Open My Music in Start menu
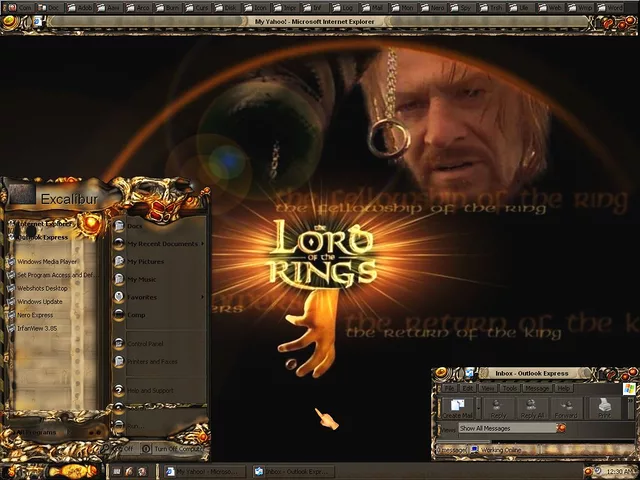Screen dimensions: 640x480 [159, 280]
